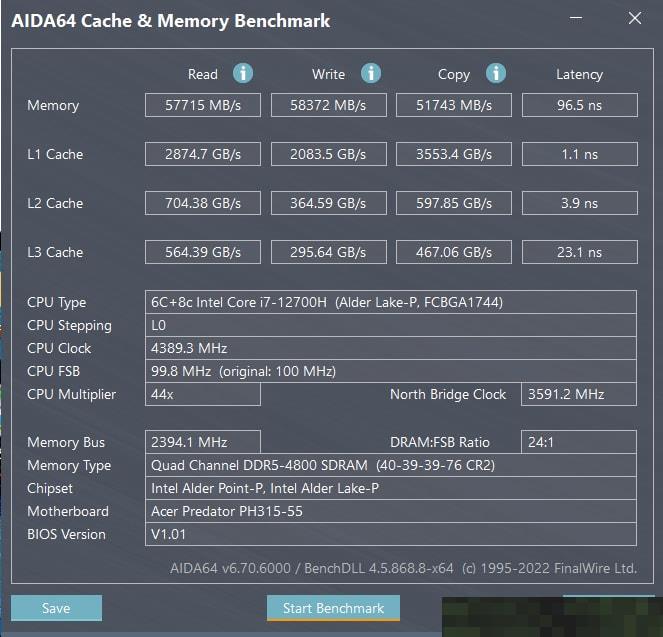
Task: Click the L3 Cache row label
Action: point(55,252)
